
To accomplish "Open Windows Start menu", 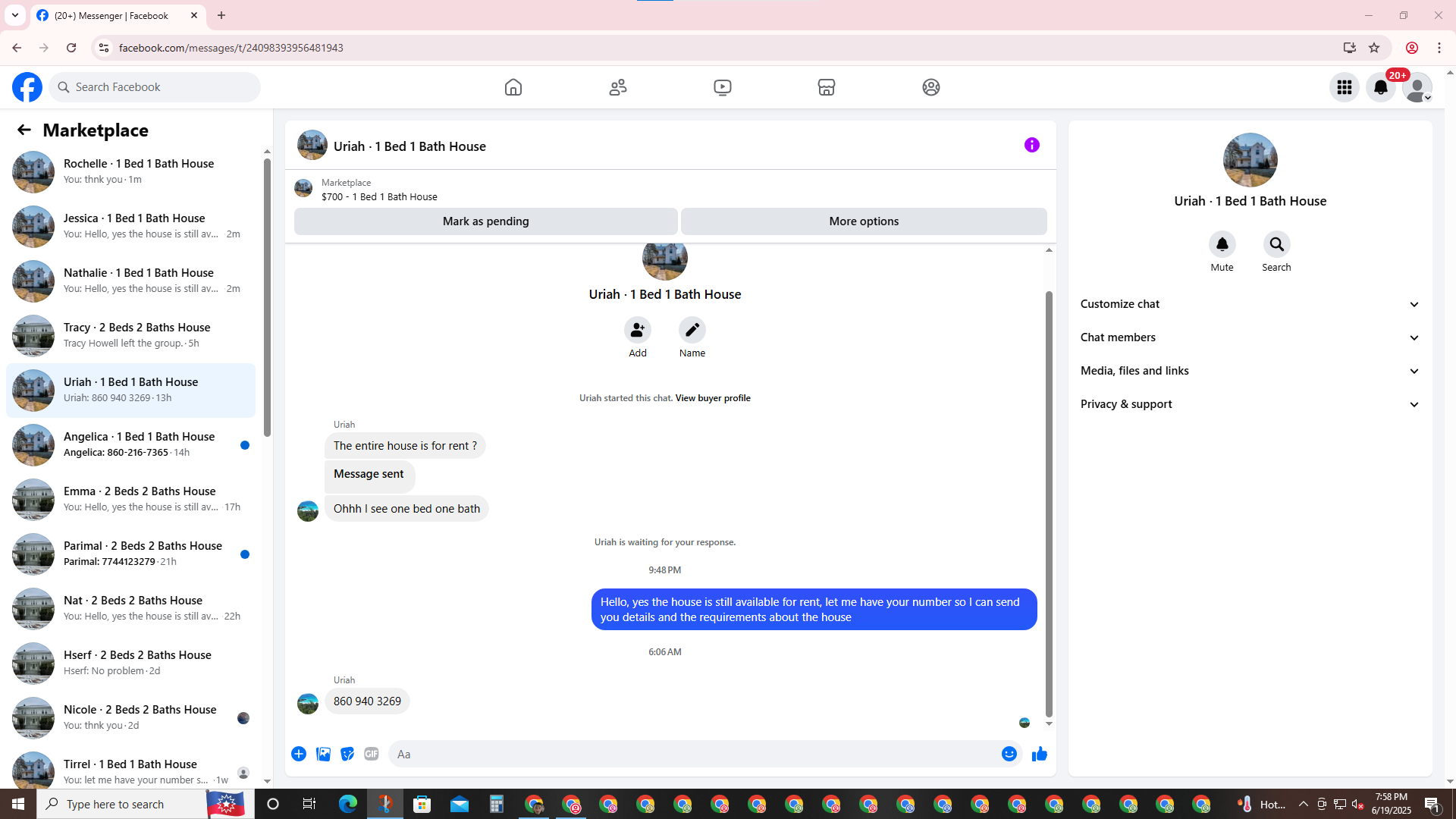I will (18, 804).
